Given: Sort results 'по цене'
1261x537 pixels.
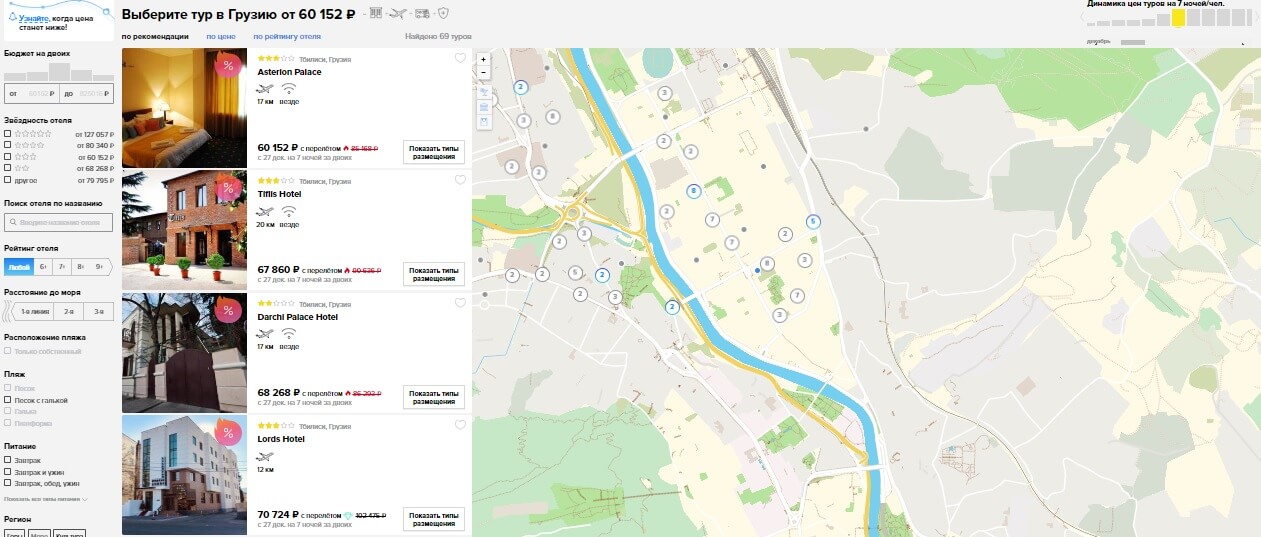Looking at the screenshot, I should tap(220, 36).
